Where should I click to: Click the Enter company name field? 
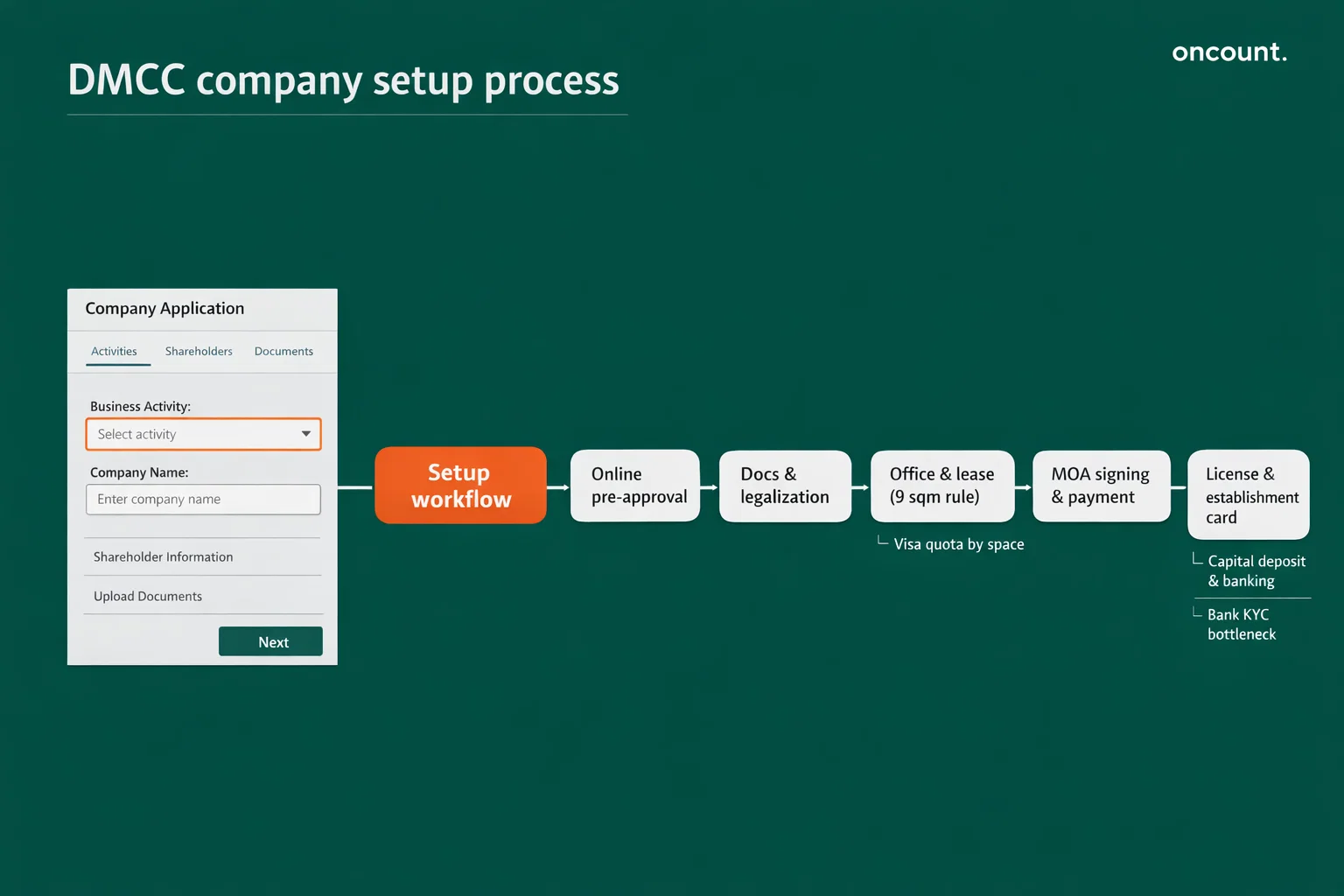[203, 499]
